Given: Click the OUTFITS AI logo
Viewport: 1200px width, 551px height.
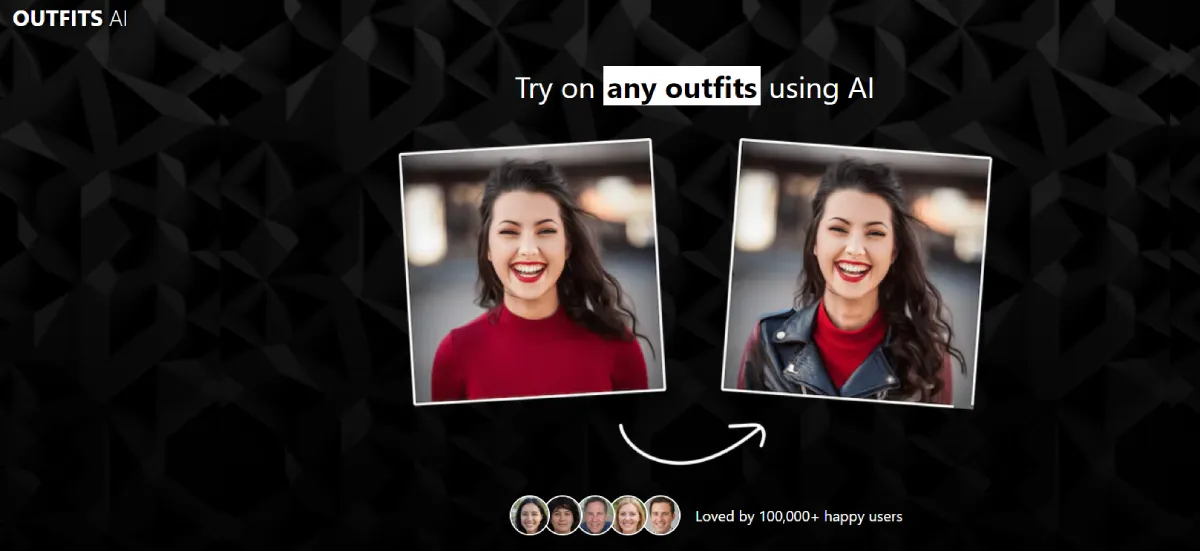Looking at the screenshot, I should pos(69,18).
